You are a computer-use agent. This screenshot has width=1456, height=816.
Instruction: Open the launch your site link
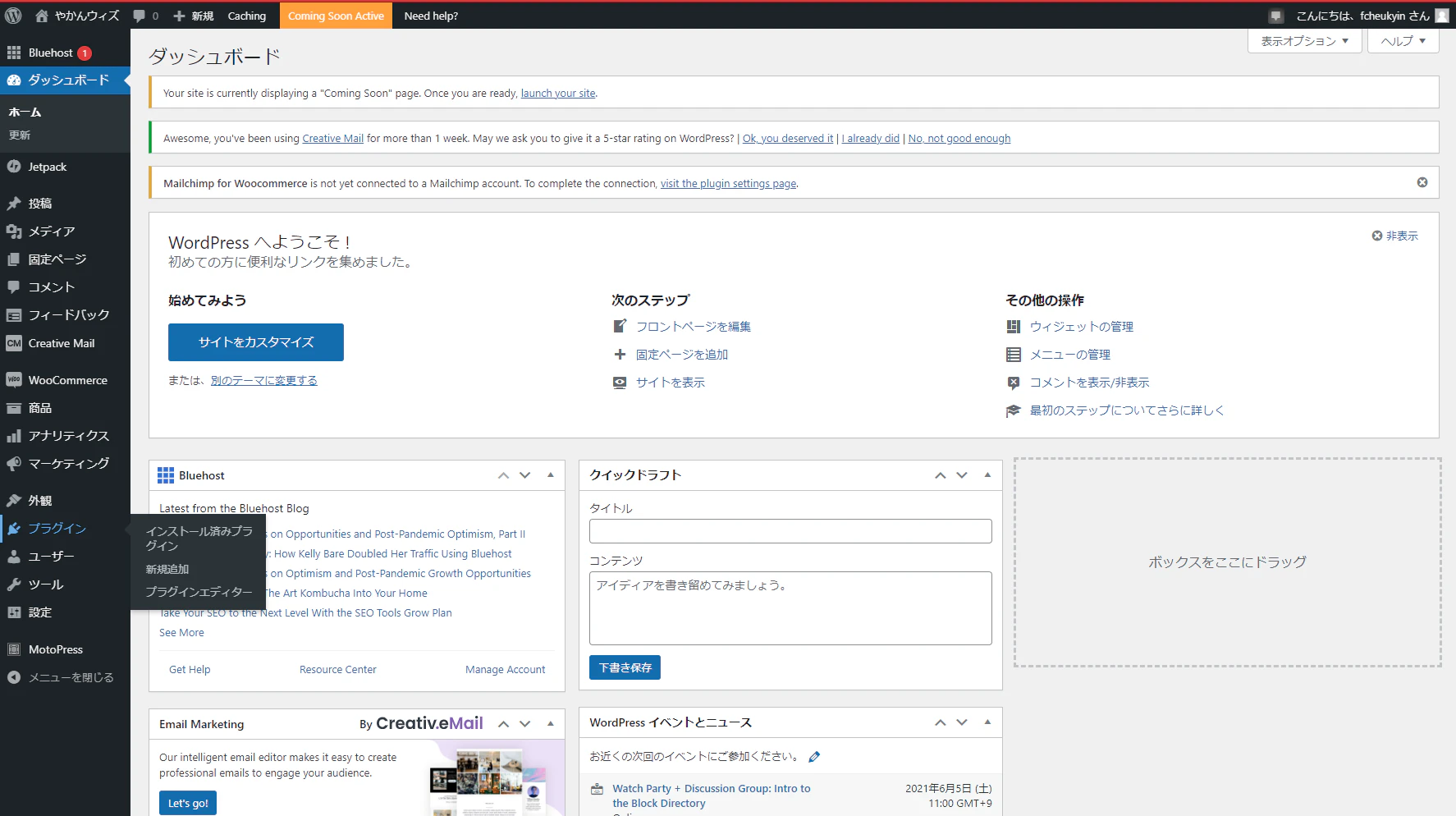pyautogui.click(x=558, y=94)
